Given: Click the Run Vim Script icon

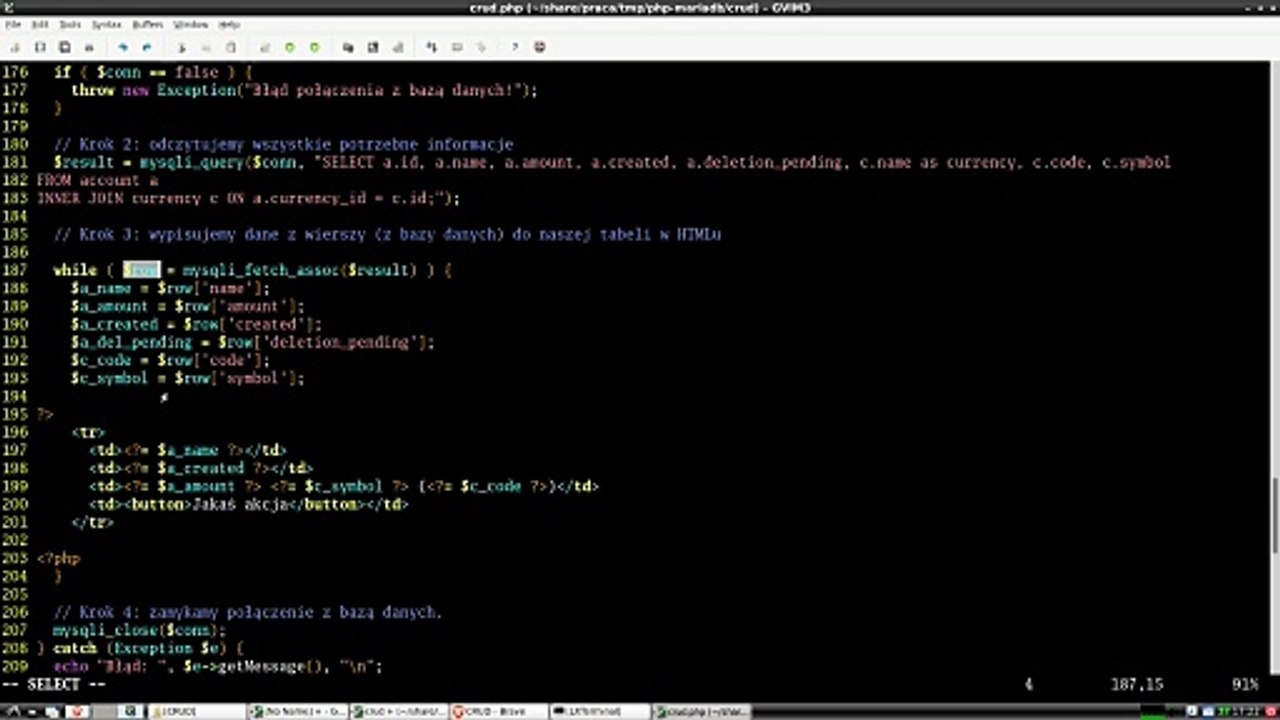Looking at the screenshot, I should tap(396, 47).
